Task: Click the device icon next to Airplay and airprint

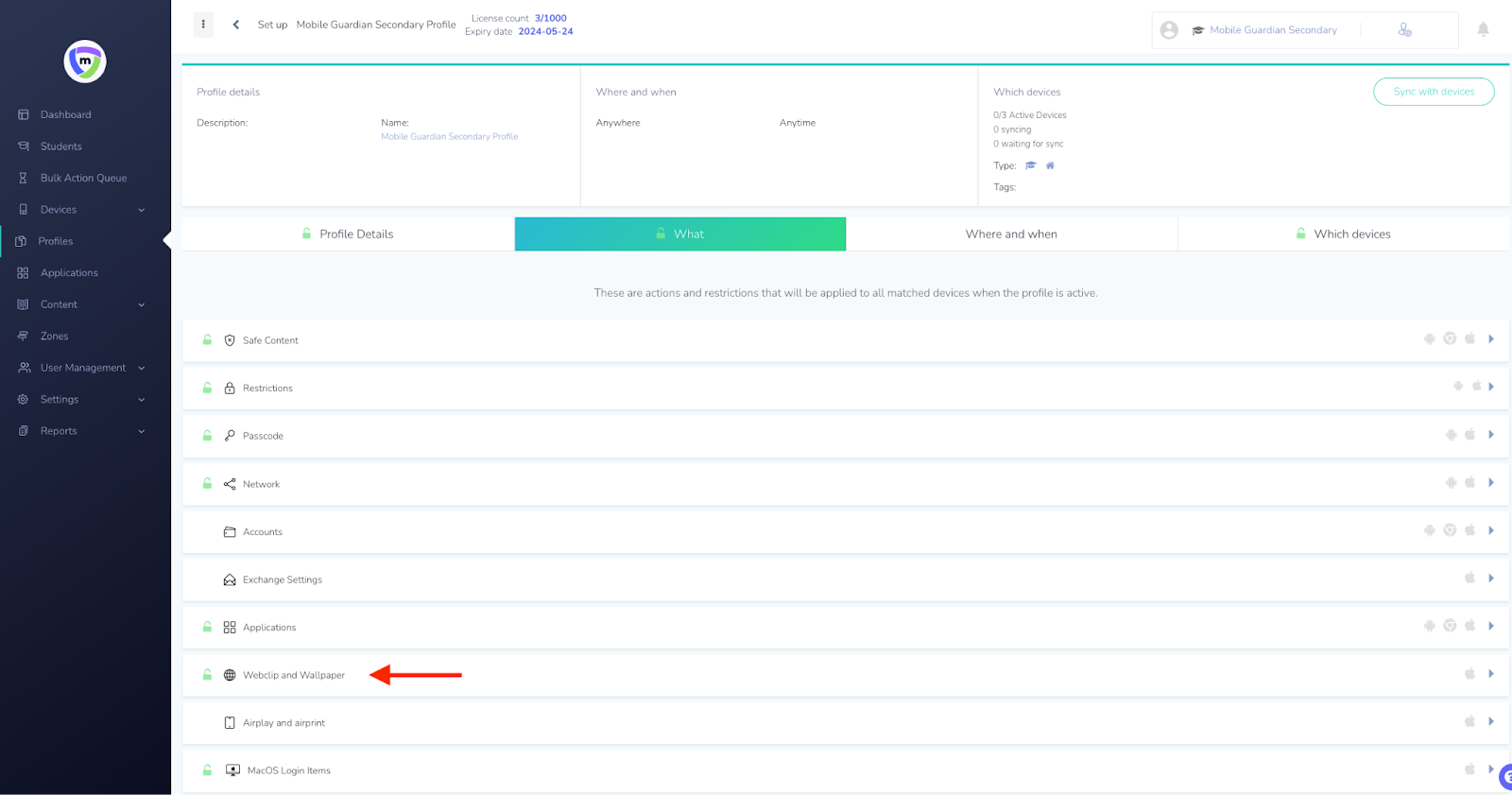Action: click(x=230, y=723)
